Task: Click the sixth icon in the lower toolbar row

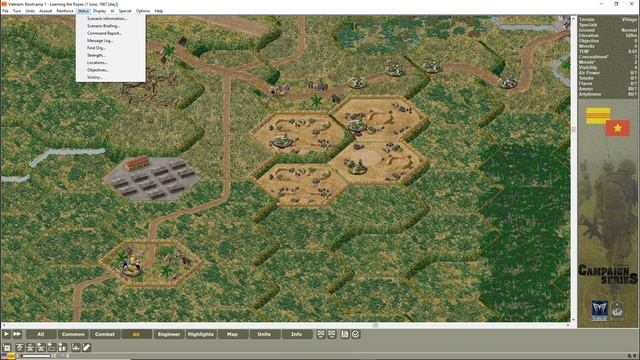Action: point(62,348)
